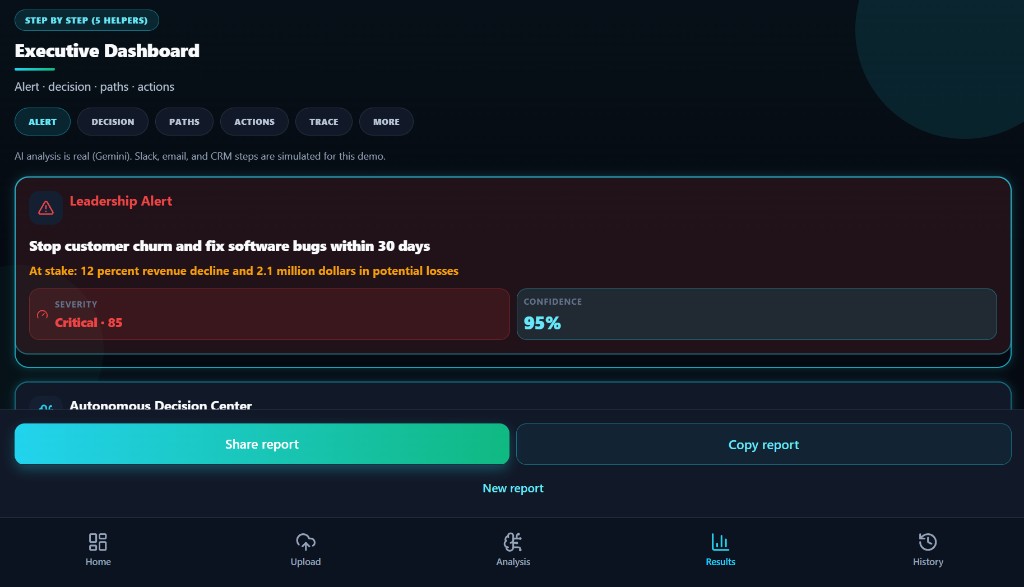Click the CONFIDENCE label
This screenshot has height=587, width=1024.
[x=552, y=302]
